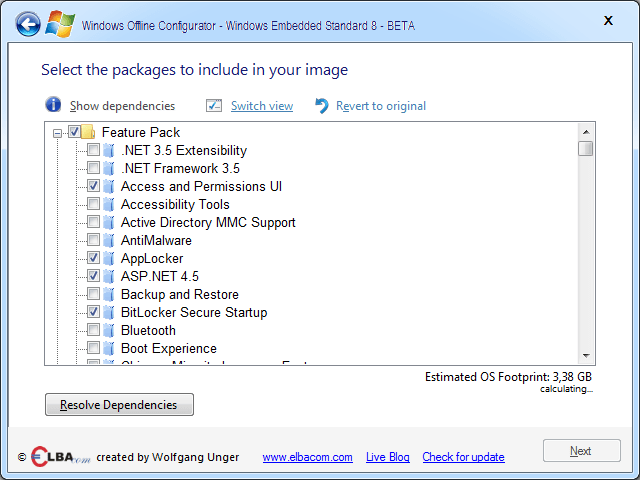This screenshot has width=640, height=480.
Task: Click package icon of Active Directory MMC Support
Action: tap(109, 222)
